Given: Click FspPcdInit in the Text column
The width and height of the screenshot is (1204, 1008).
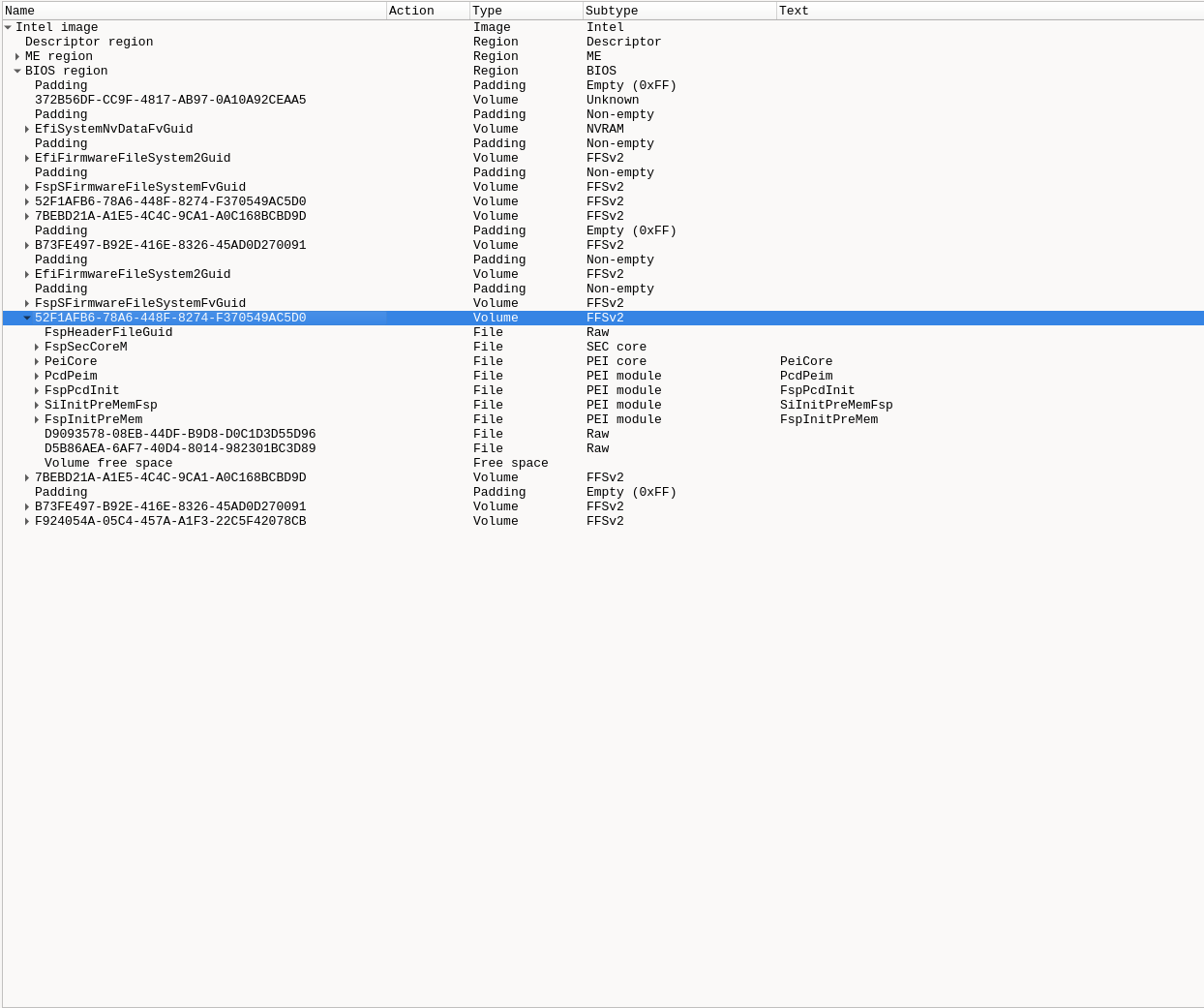Looking at the screenshot, I should 818,390.
